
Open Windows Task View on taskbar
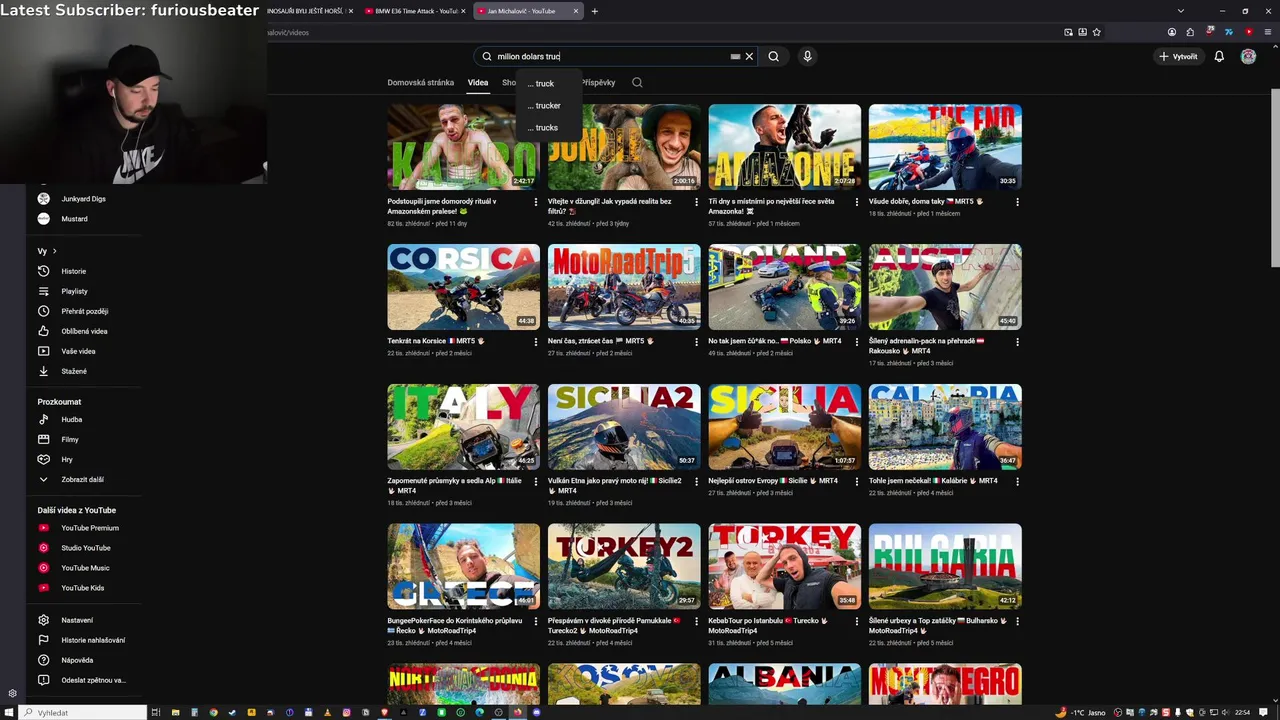pos(156,712)
